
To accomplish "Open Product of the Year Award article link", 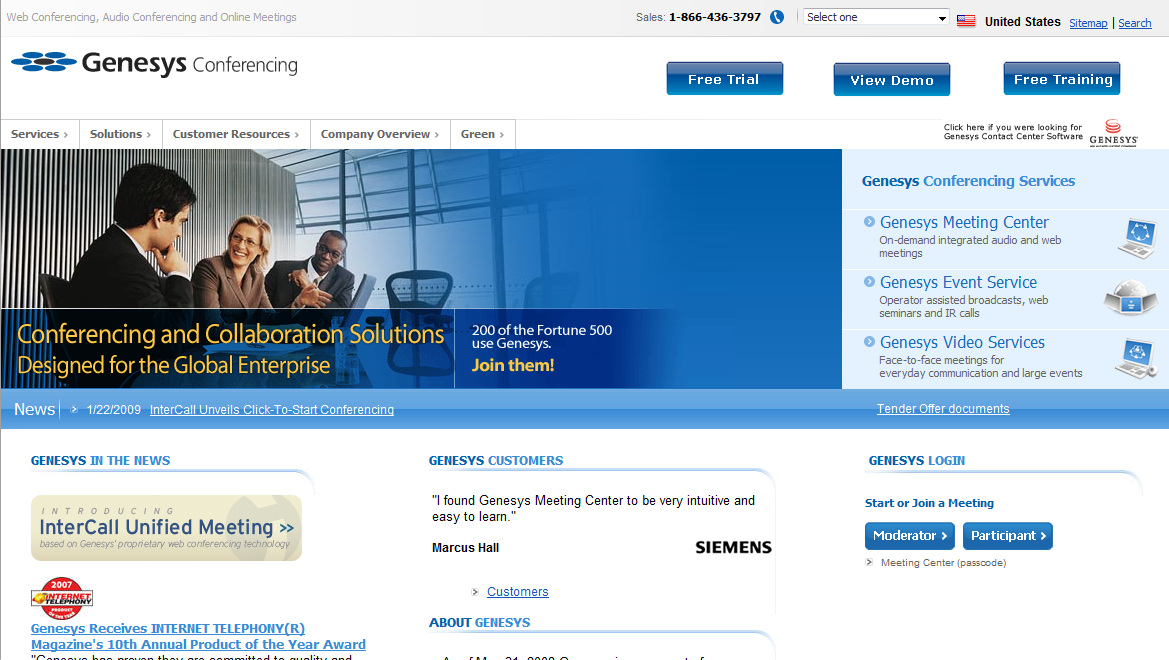I will point(198,636).
